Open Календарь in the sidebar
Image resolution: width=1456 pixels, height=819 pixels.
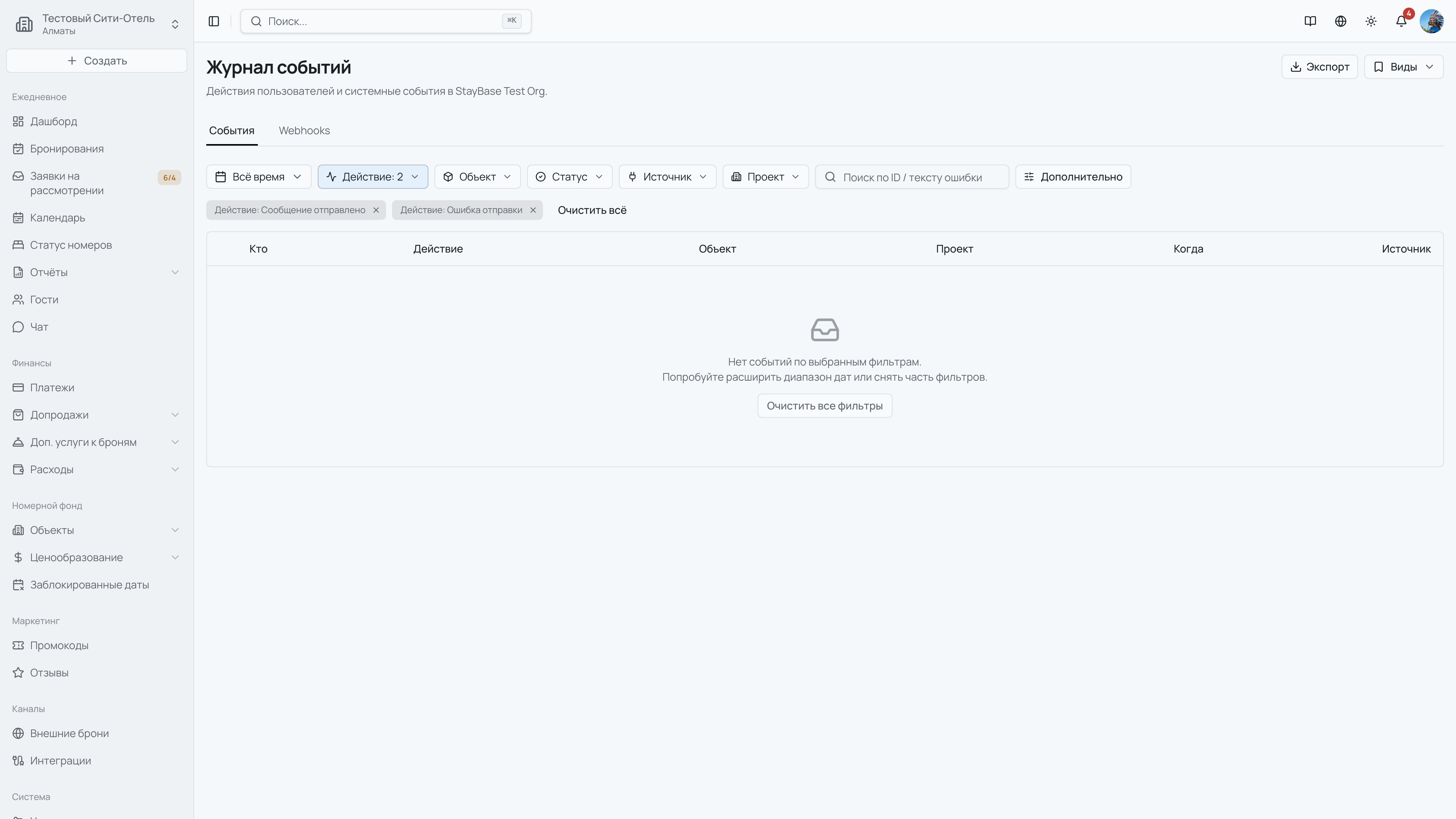(97, 218)
